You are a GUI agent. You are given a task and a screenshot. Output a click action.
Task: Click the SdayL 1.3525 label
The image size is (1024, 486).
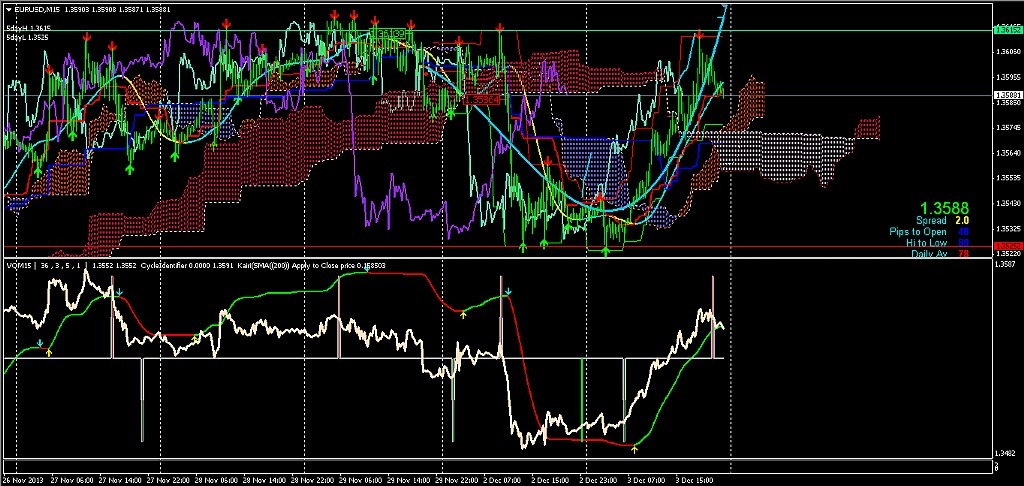click(x=28, y=37)
